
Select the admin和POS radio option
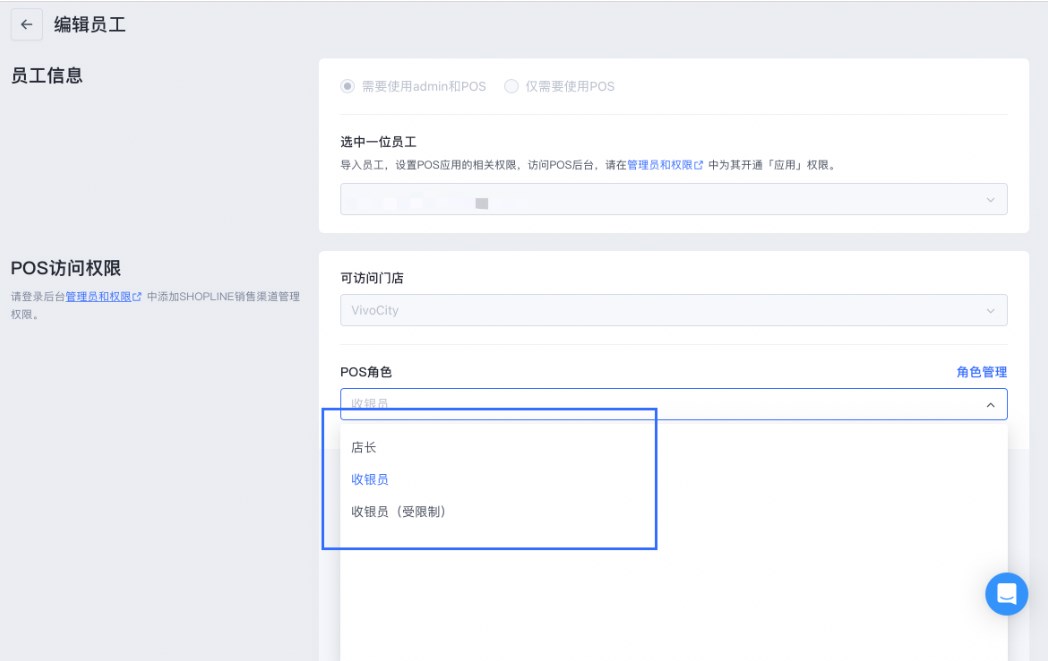(347, 86)
